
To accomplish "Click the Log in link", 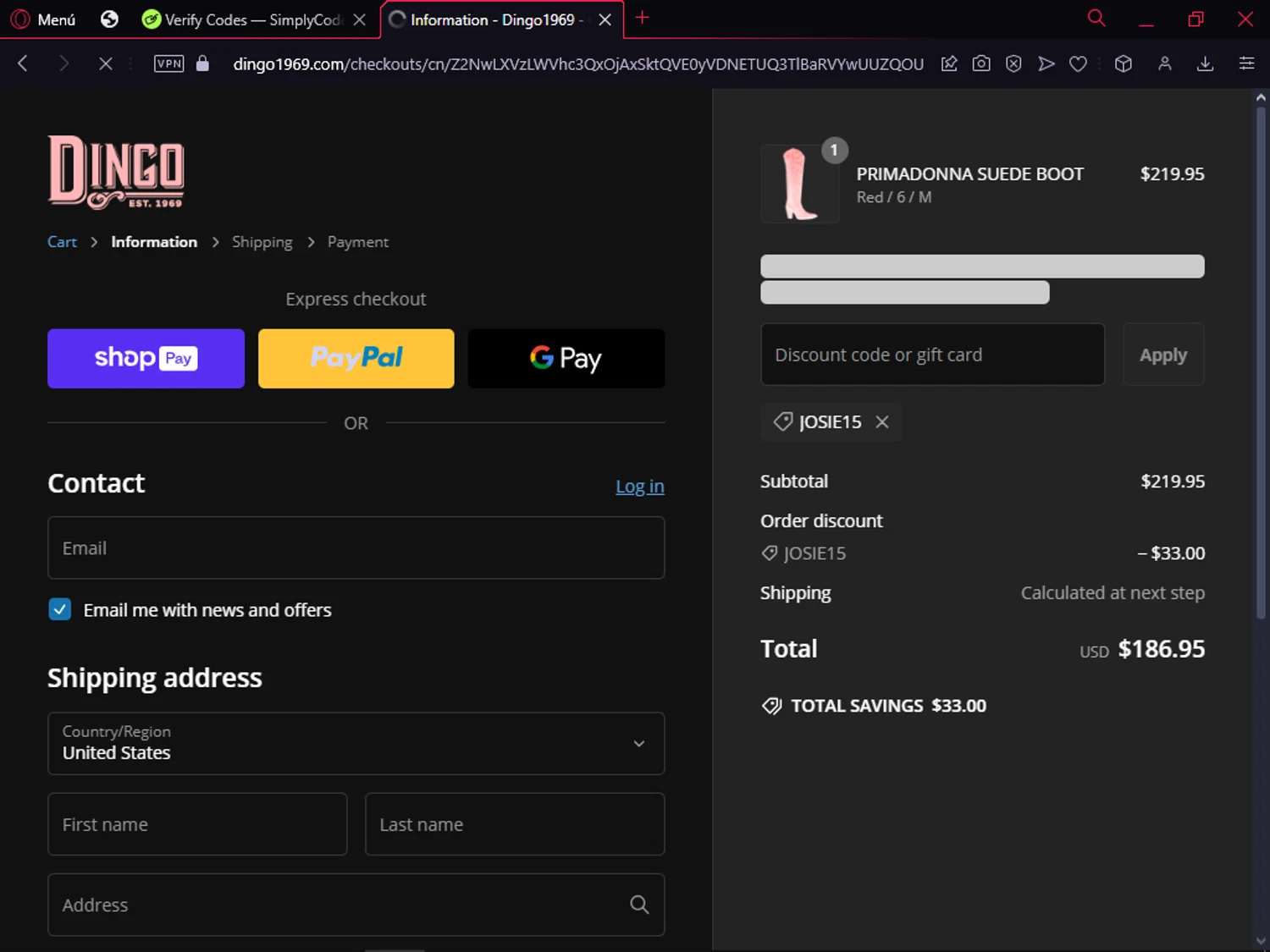I will (x=640, y=487).
